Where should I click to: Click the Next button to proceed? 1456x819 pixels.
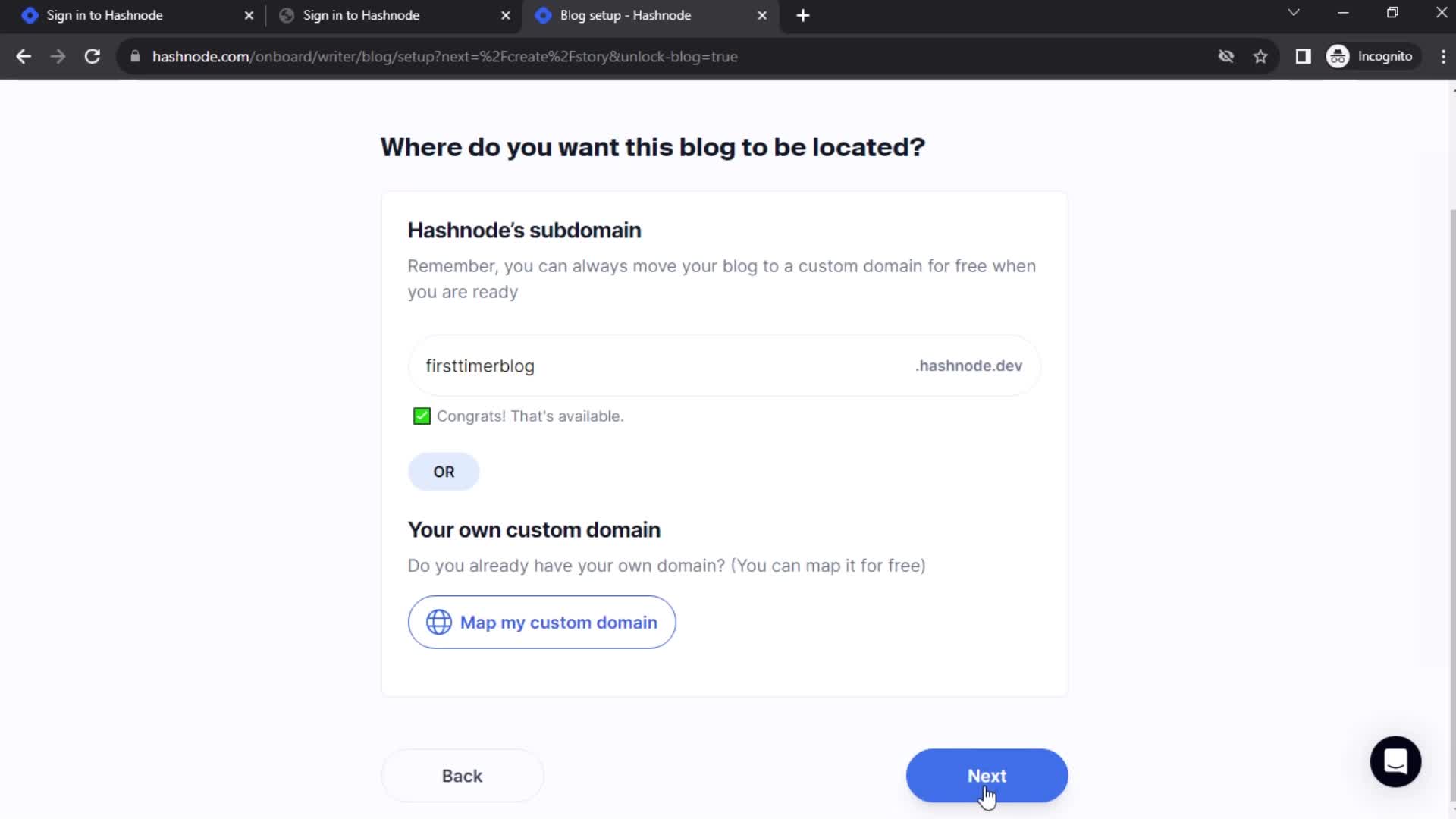[x=987, y=776]
